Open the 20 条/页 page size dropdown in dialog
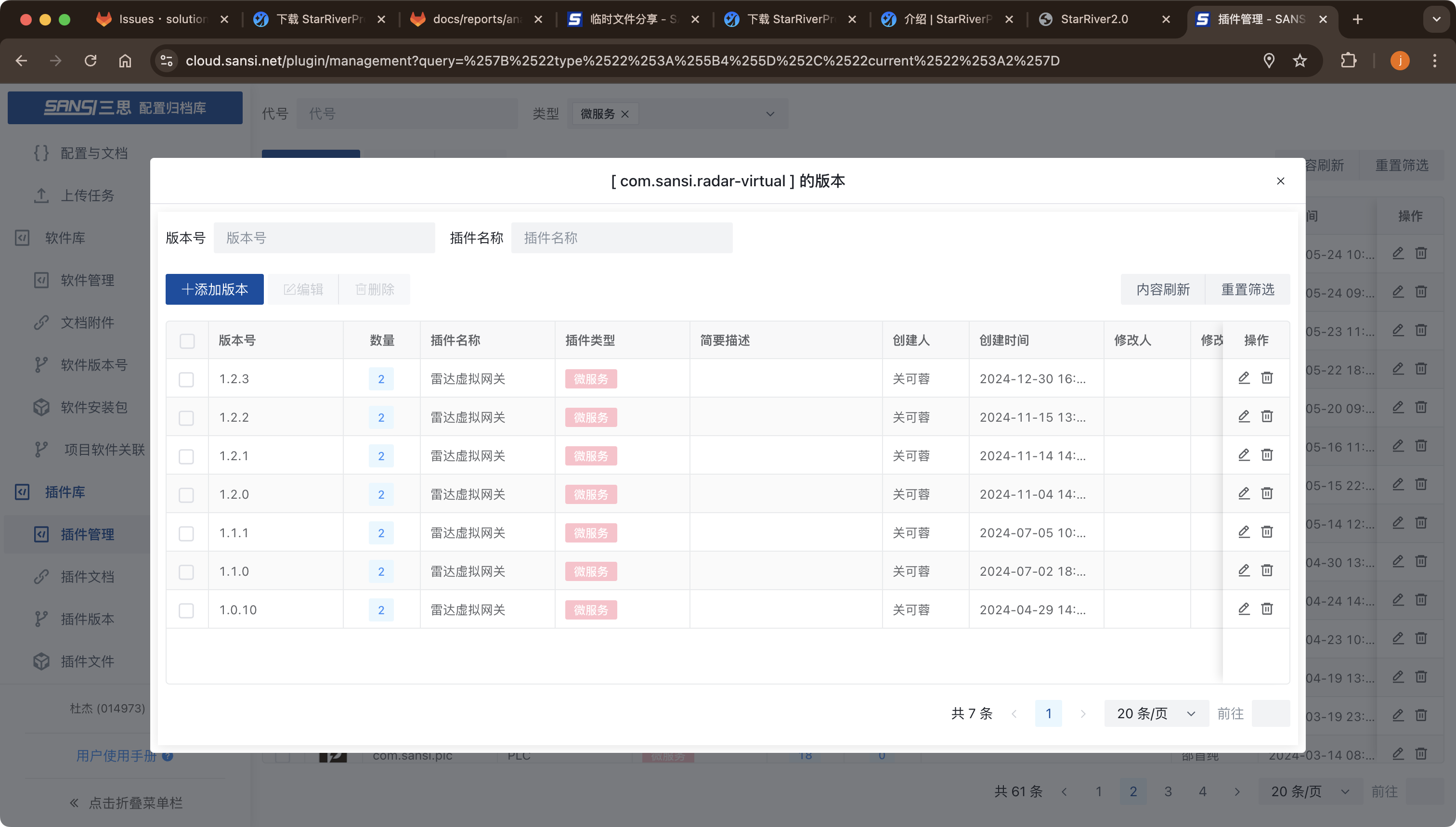1456x827 pixels. point(1156,713)
